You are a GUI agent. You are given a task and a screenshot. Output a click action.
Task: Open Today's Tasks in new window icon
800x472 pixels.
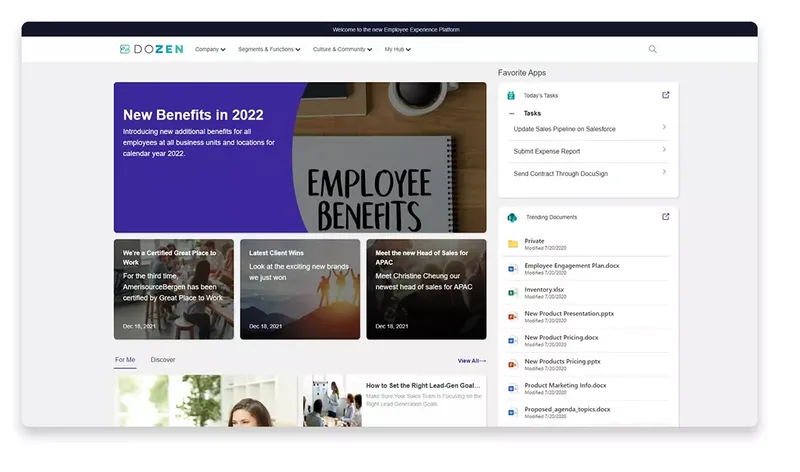click(x=665, y=95)
